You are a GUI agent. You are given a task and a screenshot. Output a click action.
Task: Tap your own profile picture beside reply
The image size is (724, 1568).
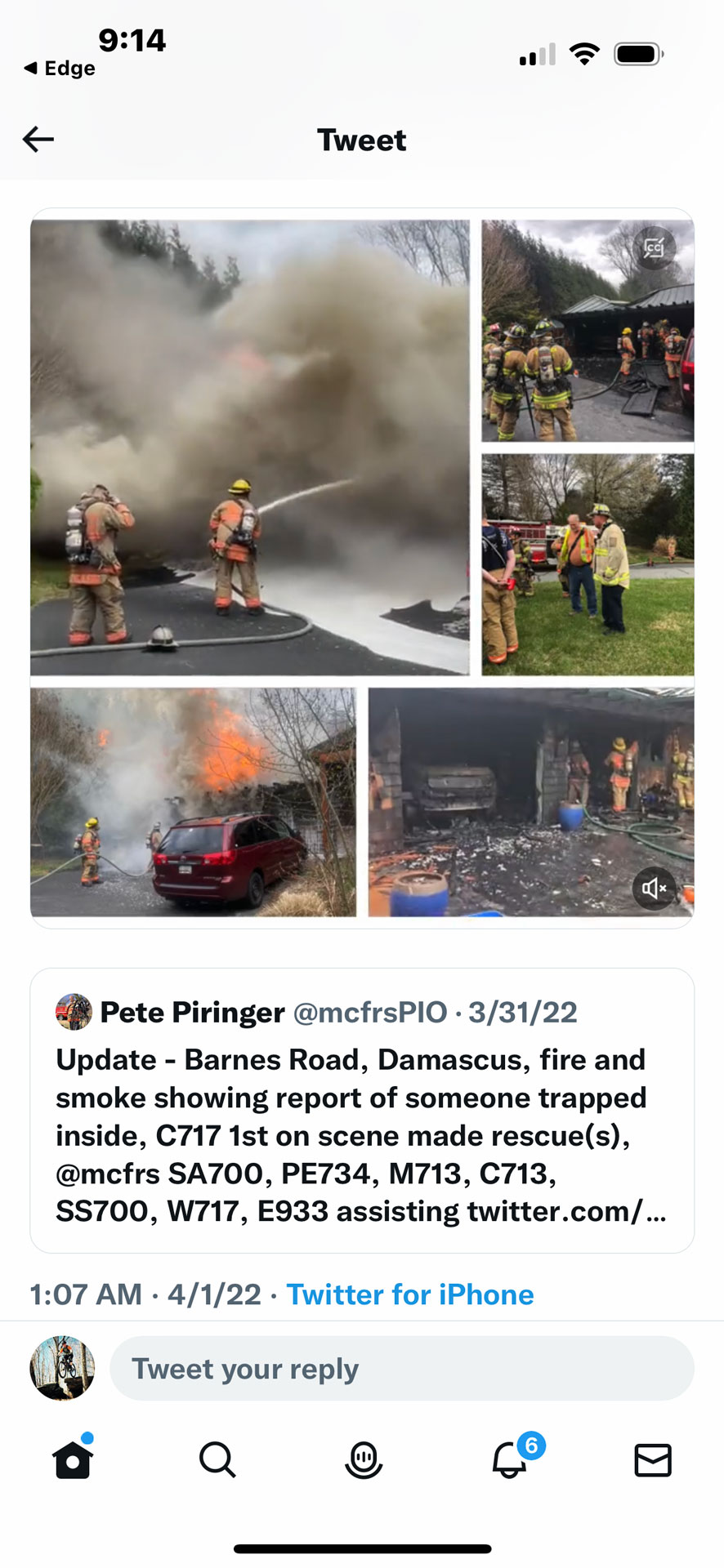tap(62, 1369)
